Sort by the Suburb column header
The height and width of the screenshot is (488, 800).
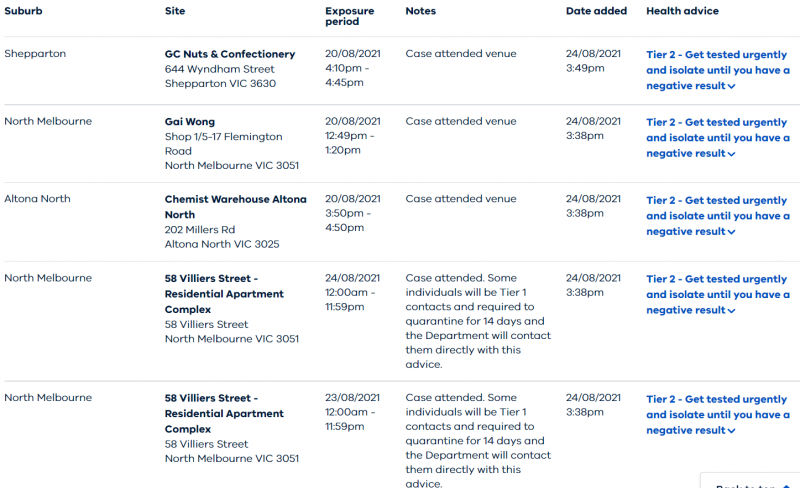[x=23, y=11]
